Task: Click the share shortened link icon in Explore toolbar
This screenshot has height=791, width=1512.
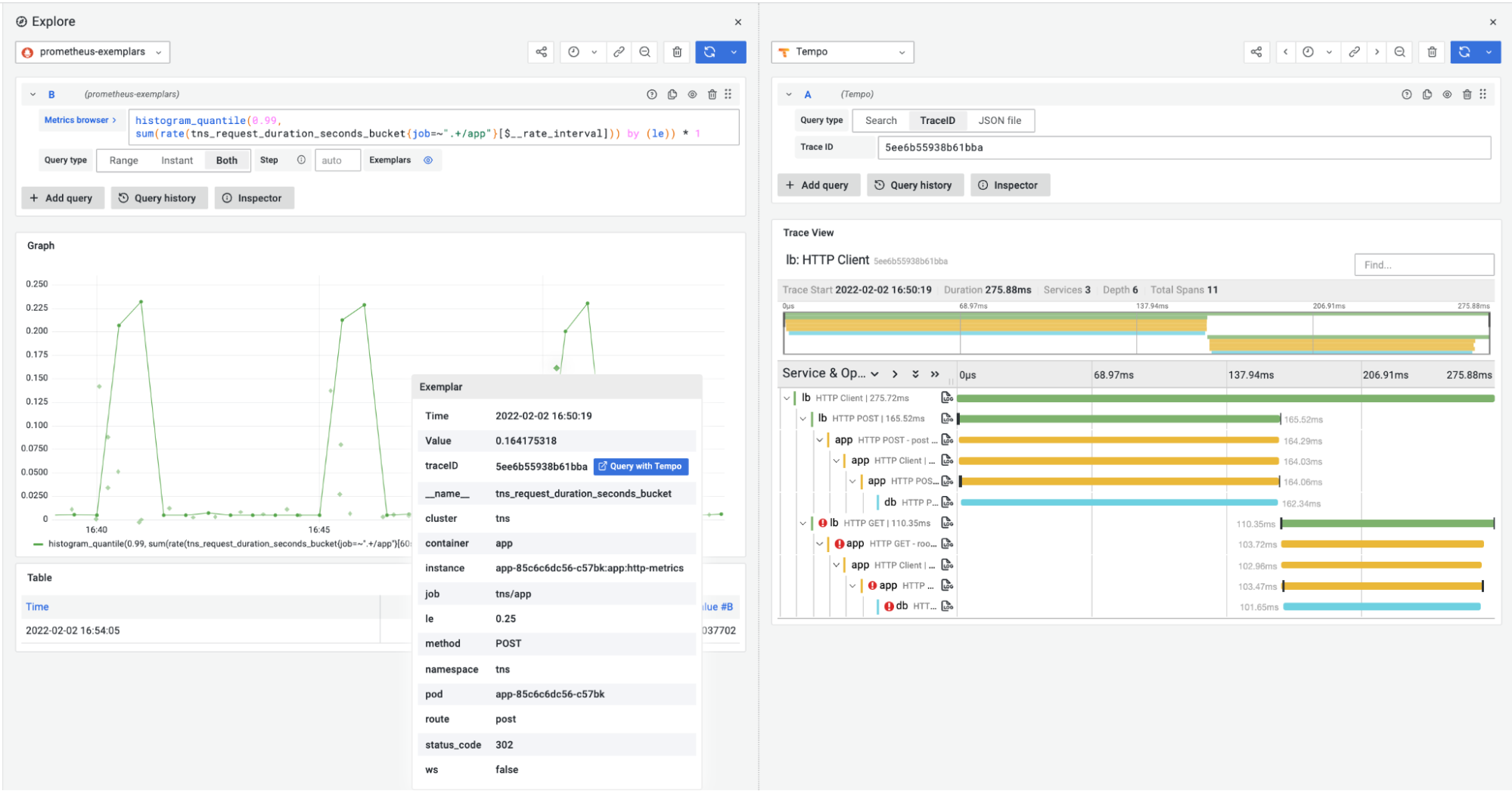Action: (540, 51)
